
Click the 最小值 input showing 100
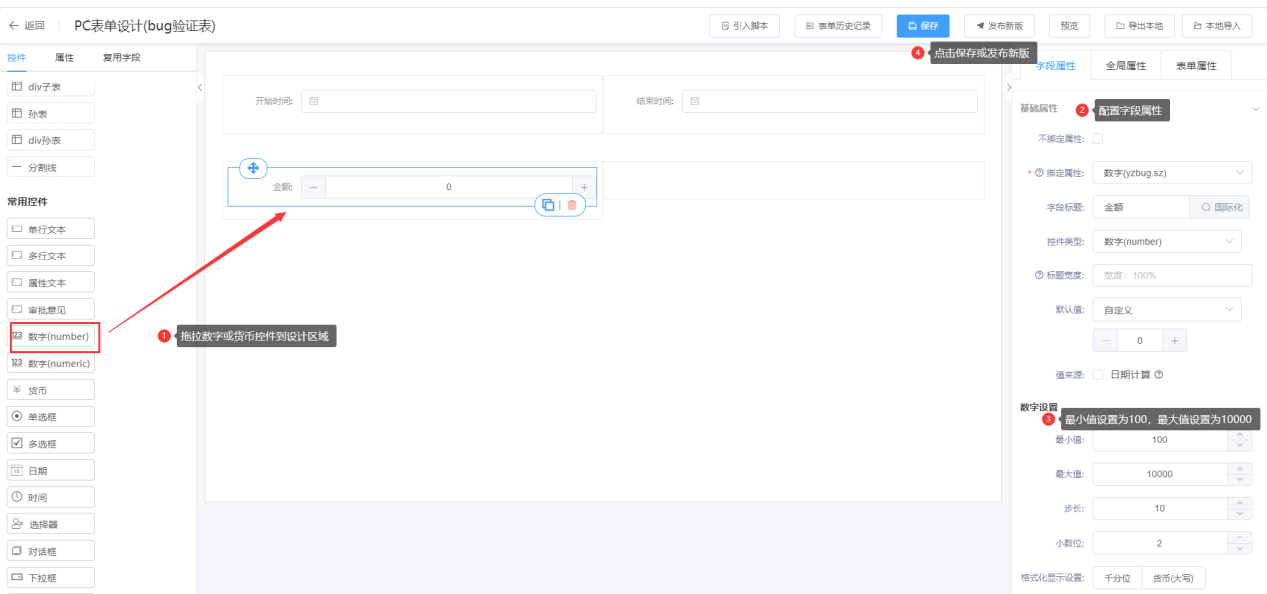coord(1160,440)
